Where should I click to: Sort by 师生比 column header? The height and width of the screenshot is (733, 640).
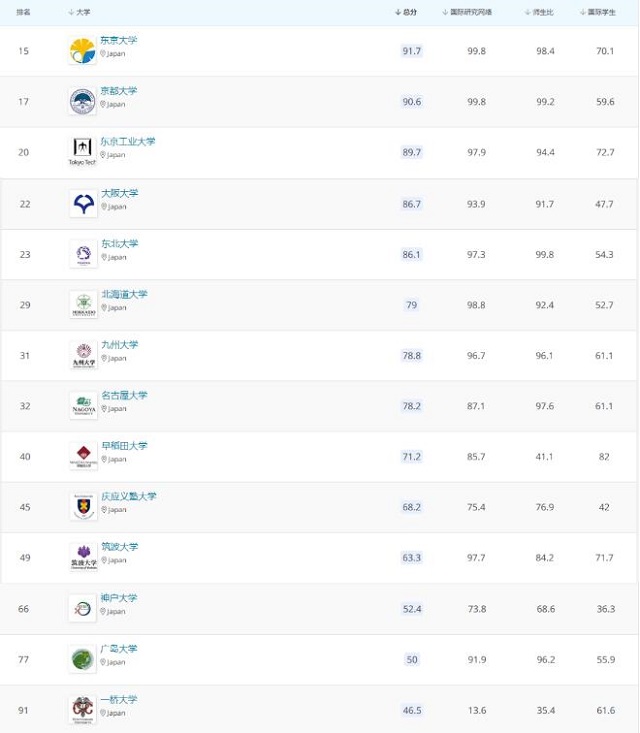pyautogui.click(x=541, y=12)
